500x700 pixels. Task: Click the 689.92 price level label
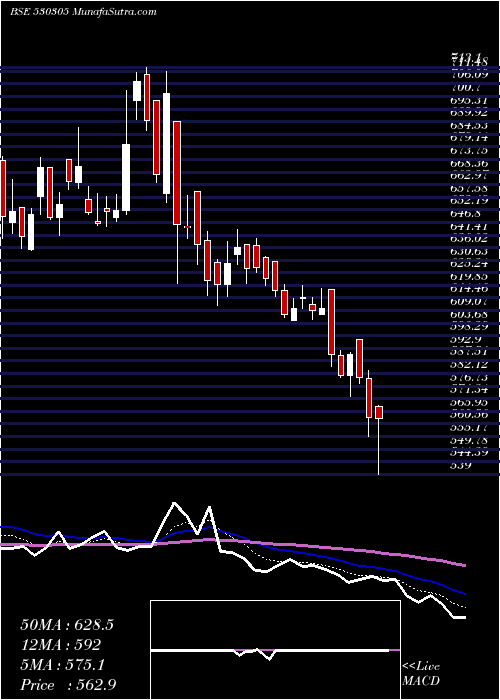tap(469, 113)
